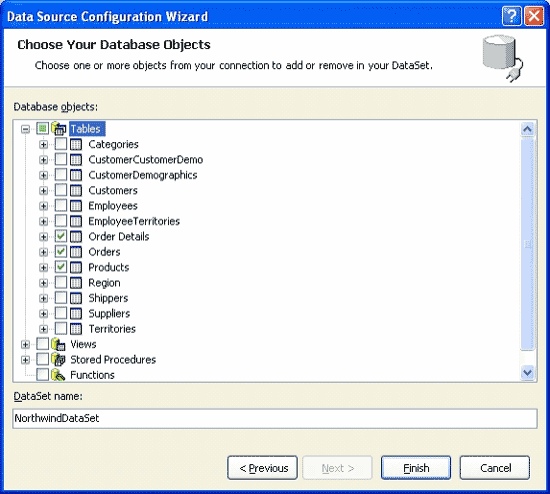The height and width of the screenshot is (494, 550).
Task: Check the Customers table checkbox
Action: (61, 190)
